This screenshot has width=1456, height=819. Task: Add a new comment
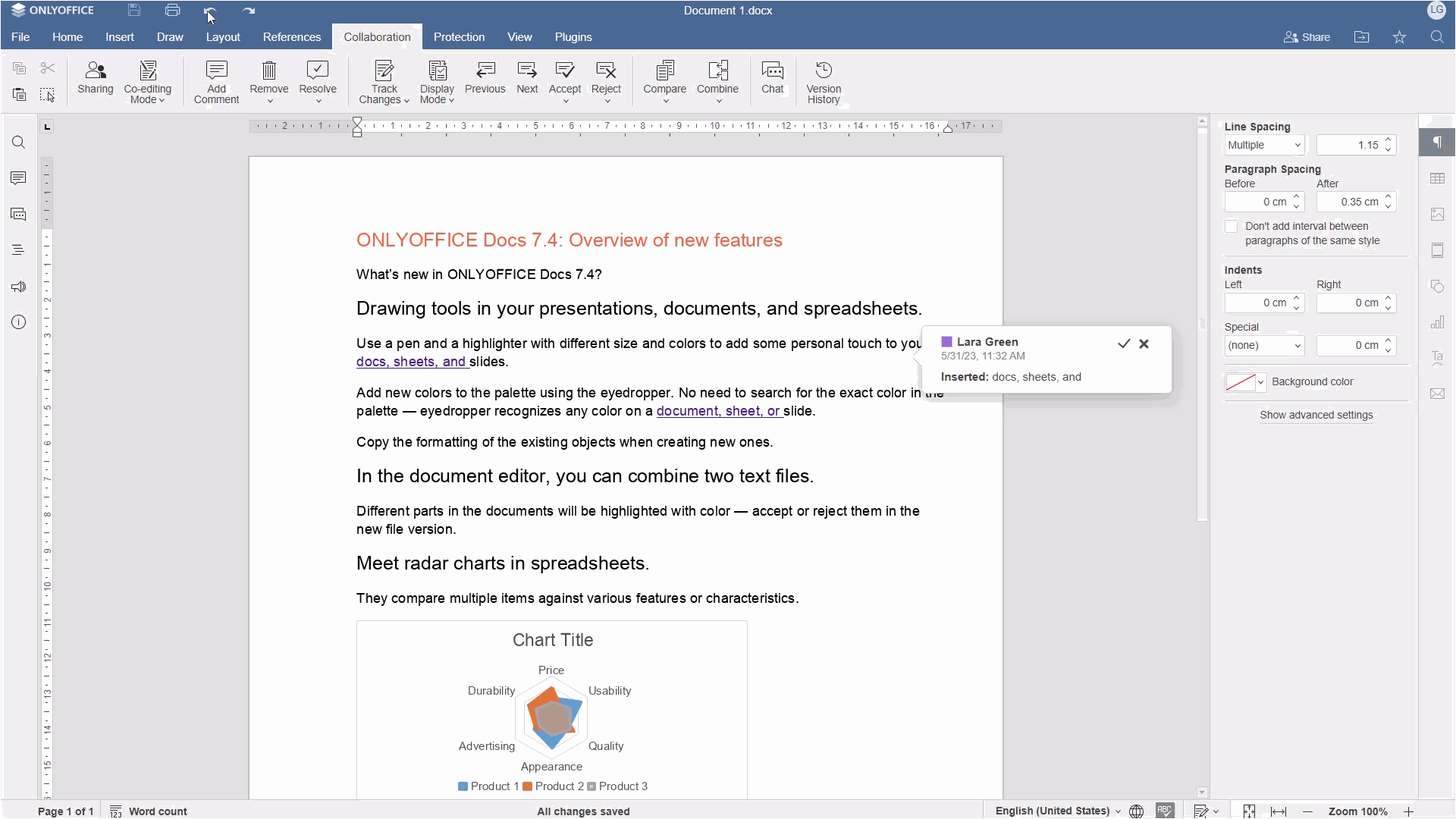tap(216, 82)
